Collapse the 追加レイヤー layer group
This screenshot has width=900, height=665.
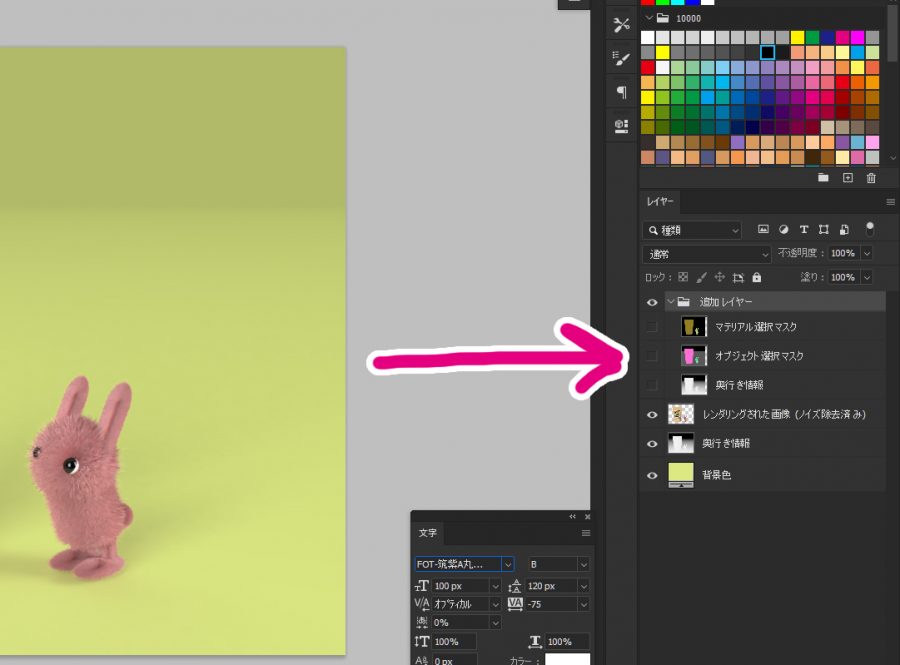click(670, 301)
